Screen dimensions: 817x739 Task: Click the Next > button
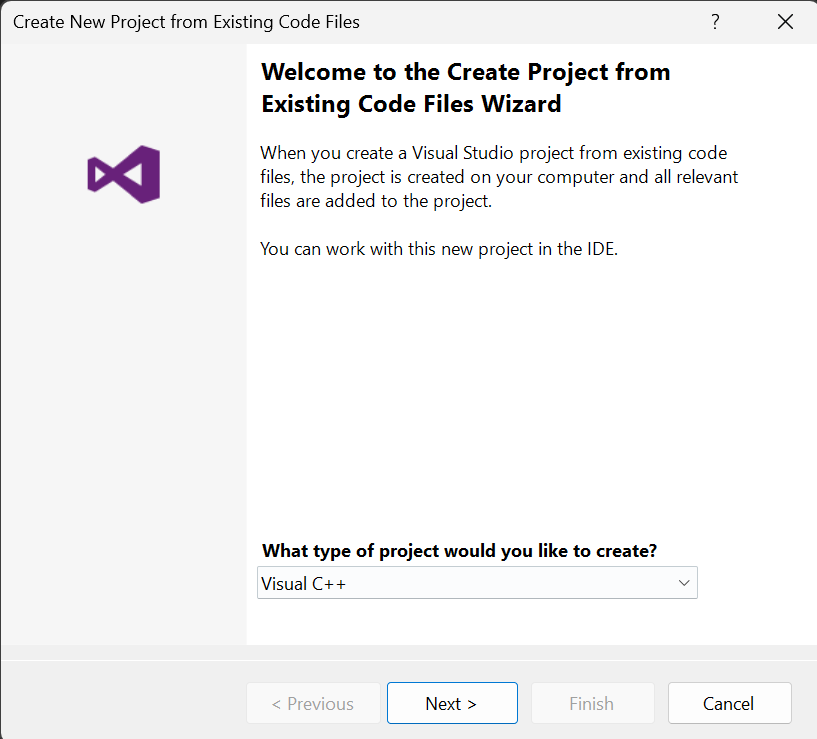click(x=452, y=703)
